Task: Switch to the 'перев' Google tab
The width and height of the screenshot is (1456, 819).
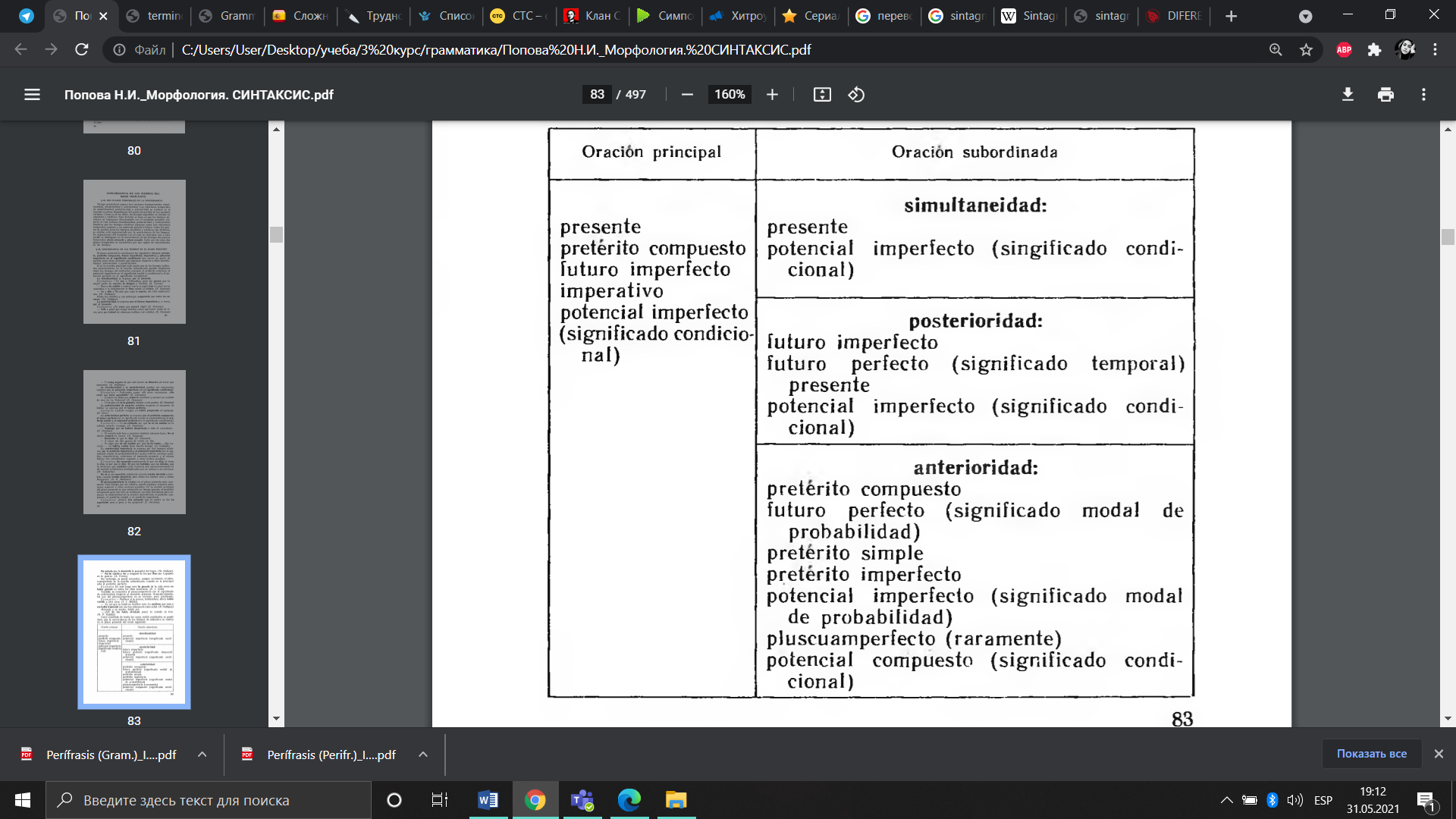Action: [883, 16]
